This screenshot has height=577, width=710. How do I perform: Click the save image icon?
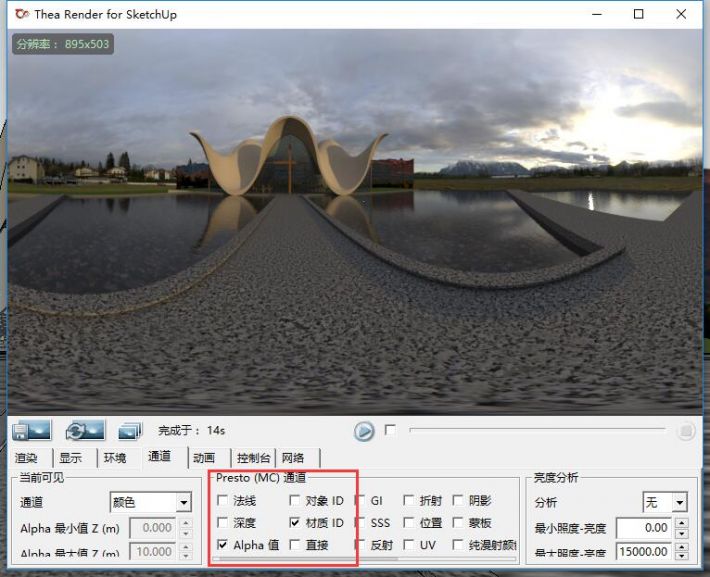(x=32, y=430)
